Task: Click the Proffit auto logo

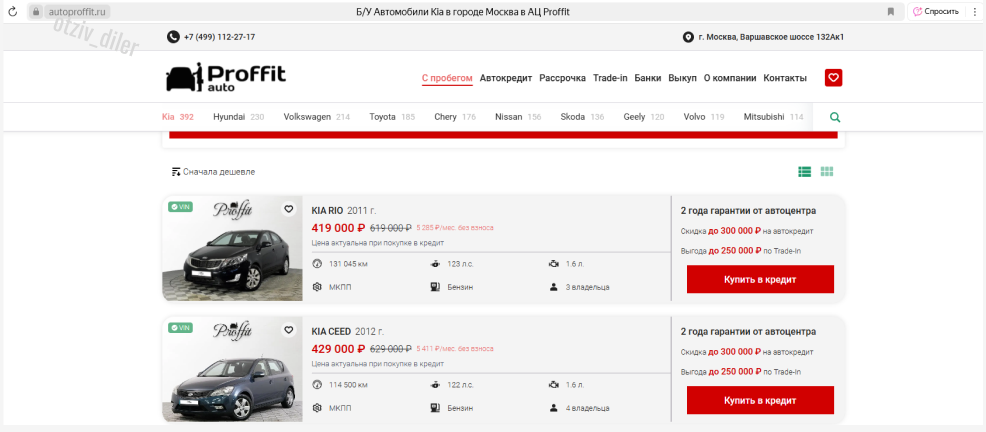Action: point(226,77)
